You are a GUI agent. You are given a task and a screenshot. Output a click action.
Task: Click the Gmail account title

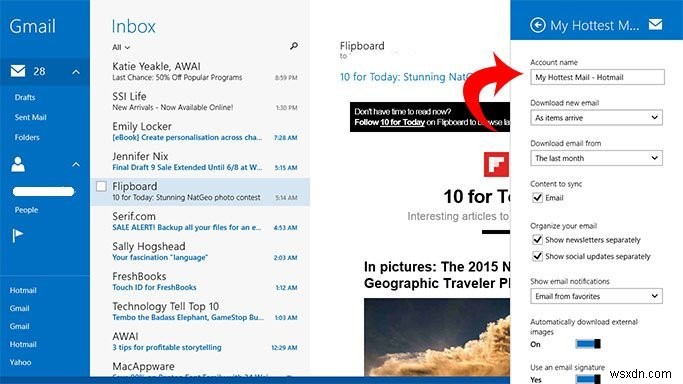(33, 26)
